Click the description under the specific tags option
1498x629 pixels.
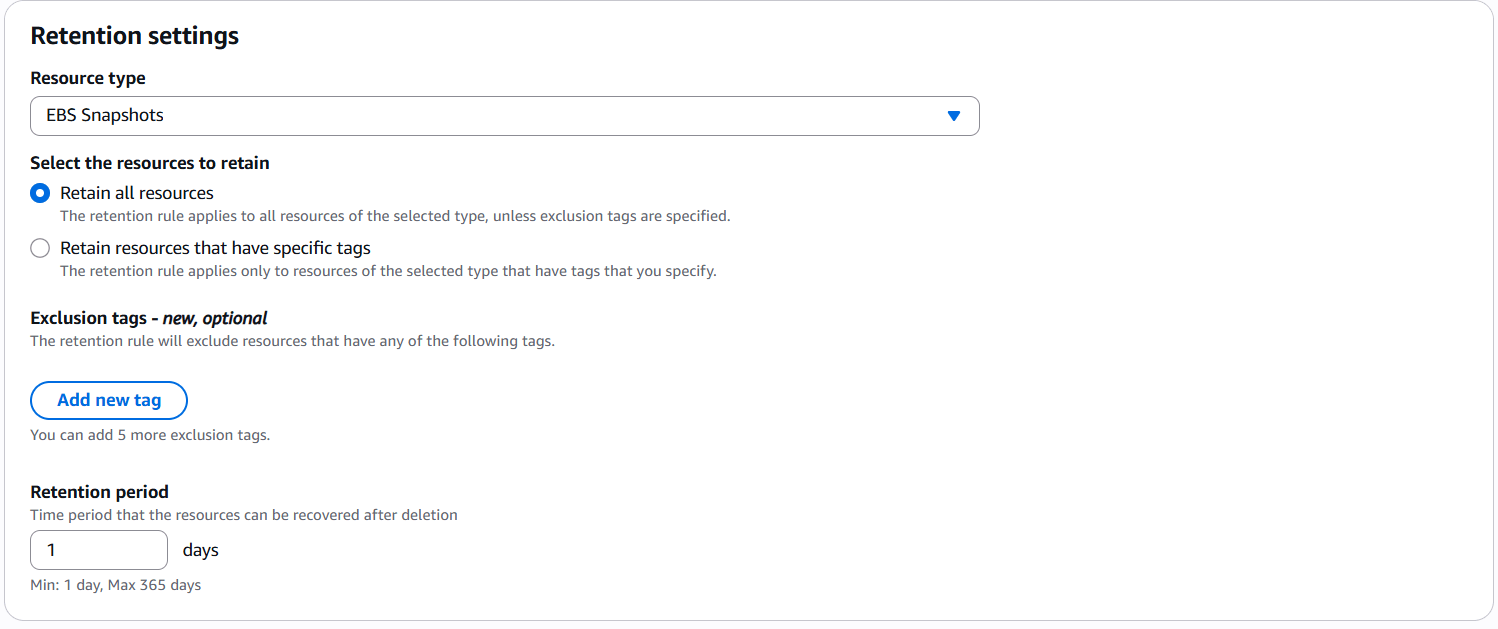point(388,271)
